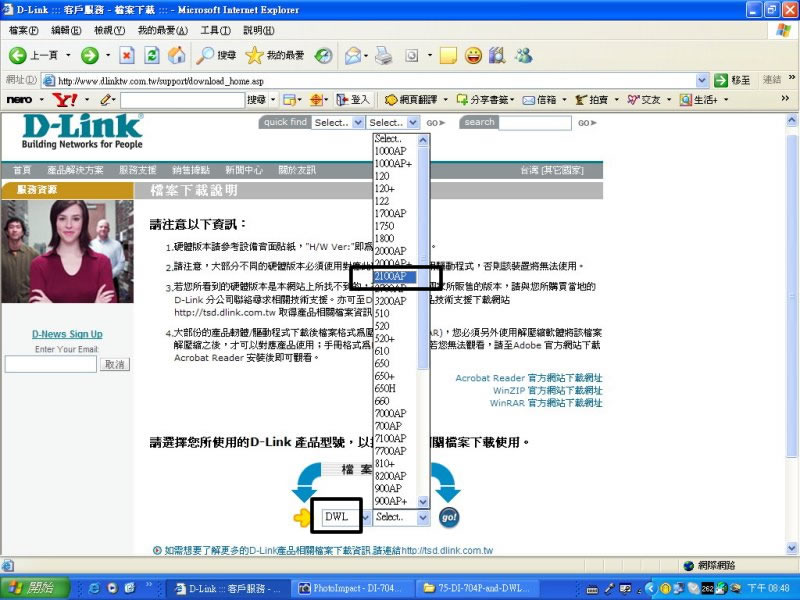Expand 網頁翻譯 dropdown arrow

[x=445, y=99]
